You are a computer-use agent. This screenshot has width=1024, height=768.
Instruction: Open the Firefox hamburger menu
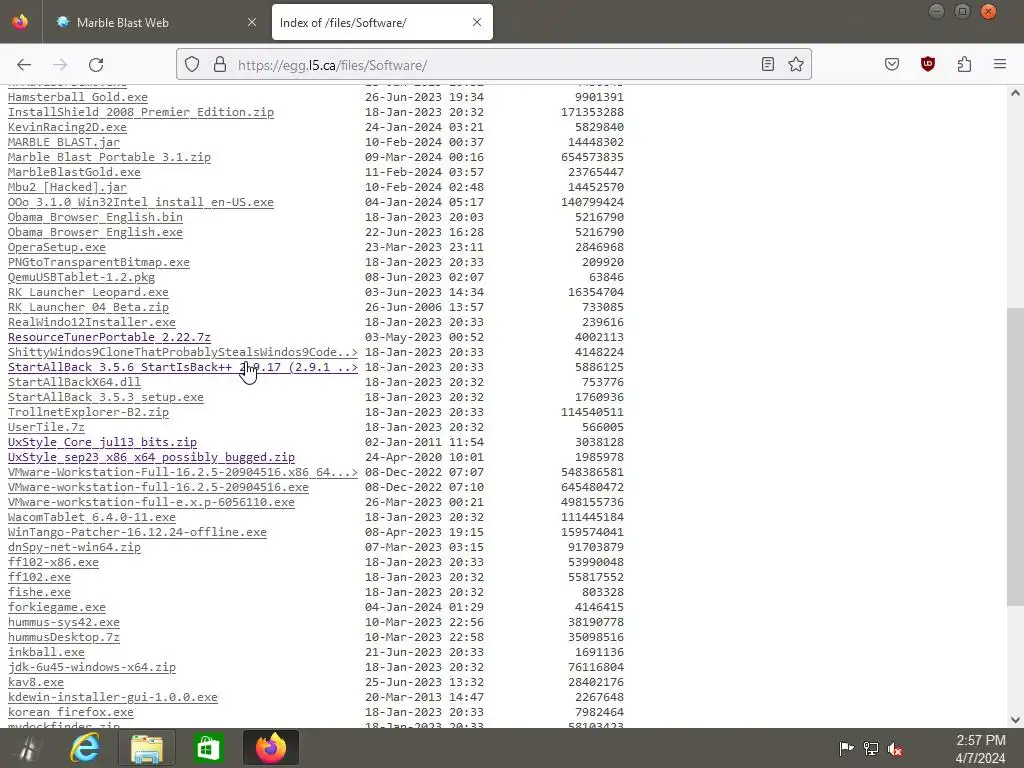click(1000, 64)
